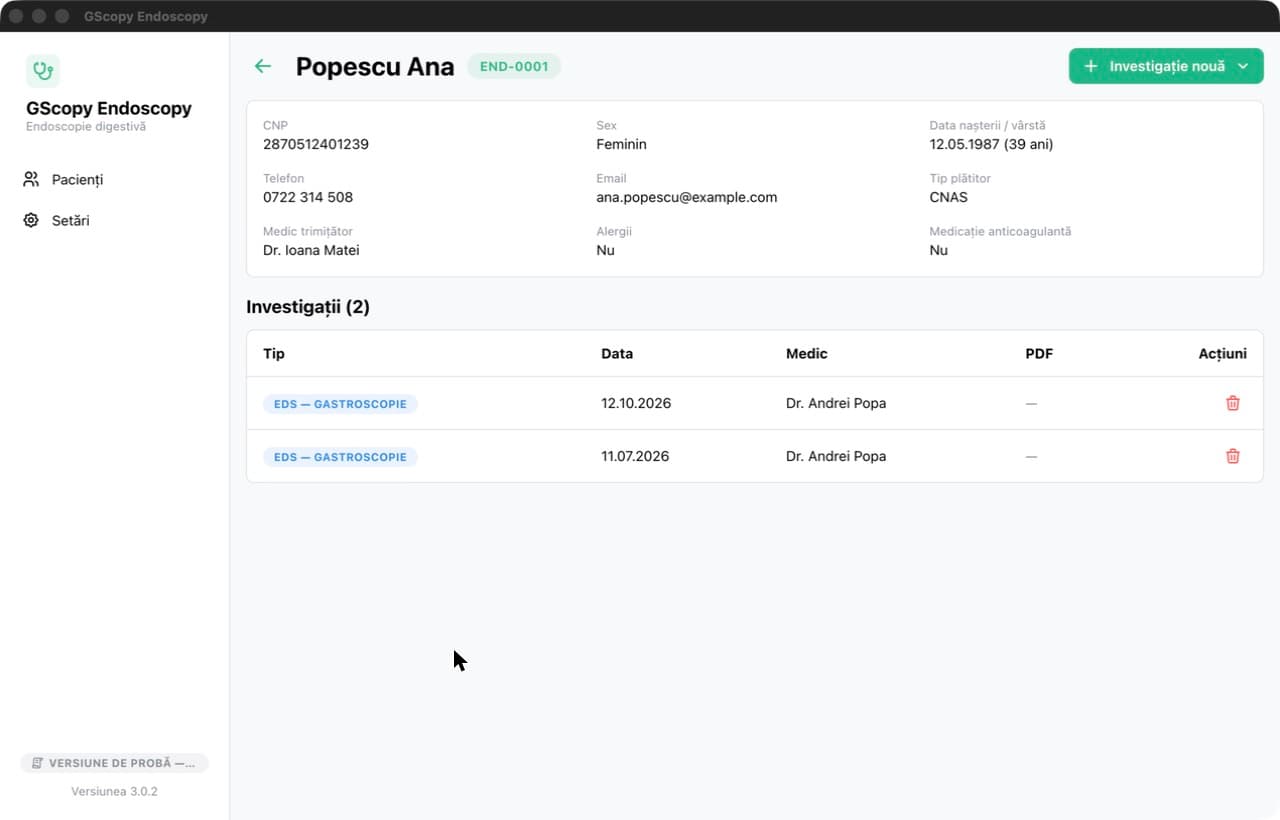Click the GScopy stethoscope logo icon

(43, 71)
